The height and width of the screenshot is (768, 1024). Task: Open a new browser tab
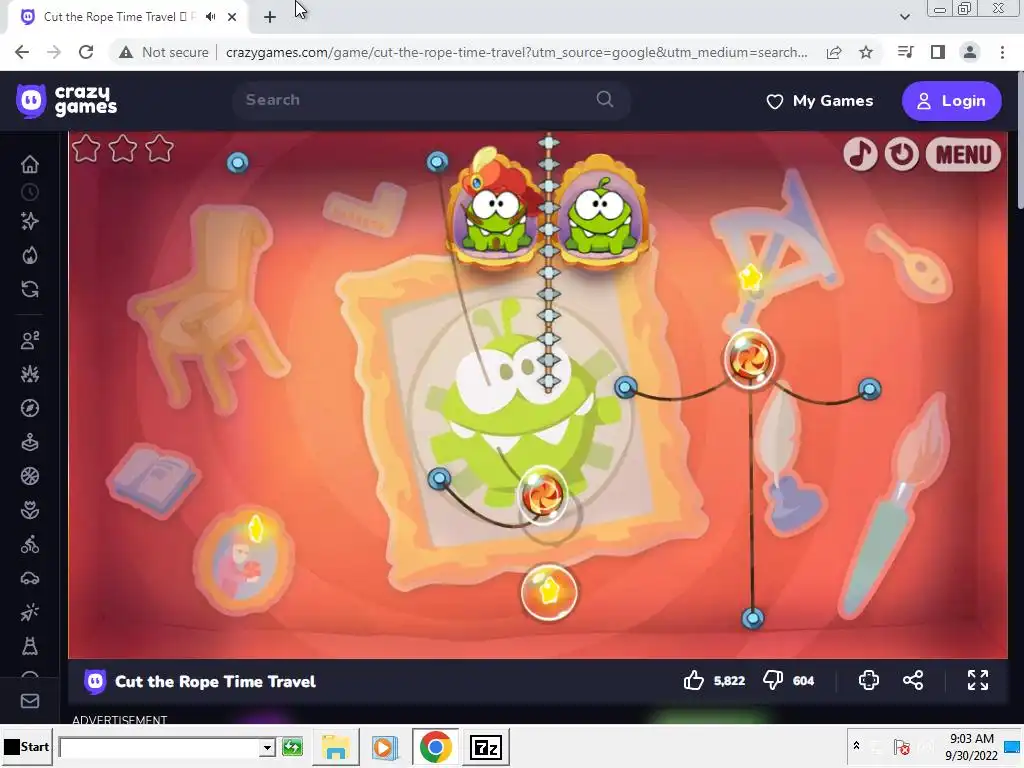click(x=270, y=17)
